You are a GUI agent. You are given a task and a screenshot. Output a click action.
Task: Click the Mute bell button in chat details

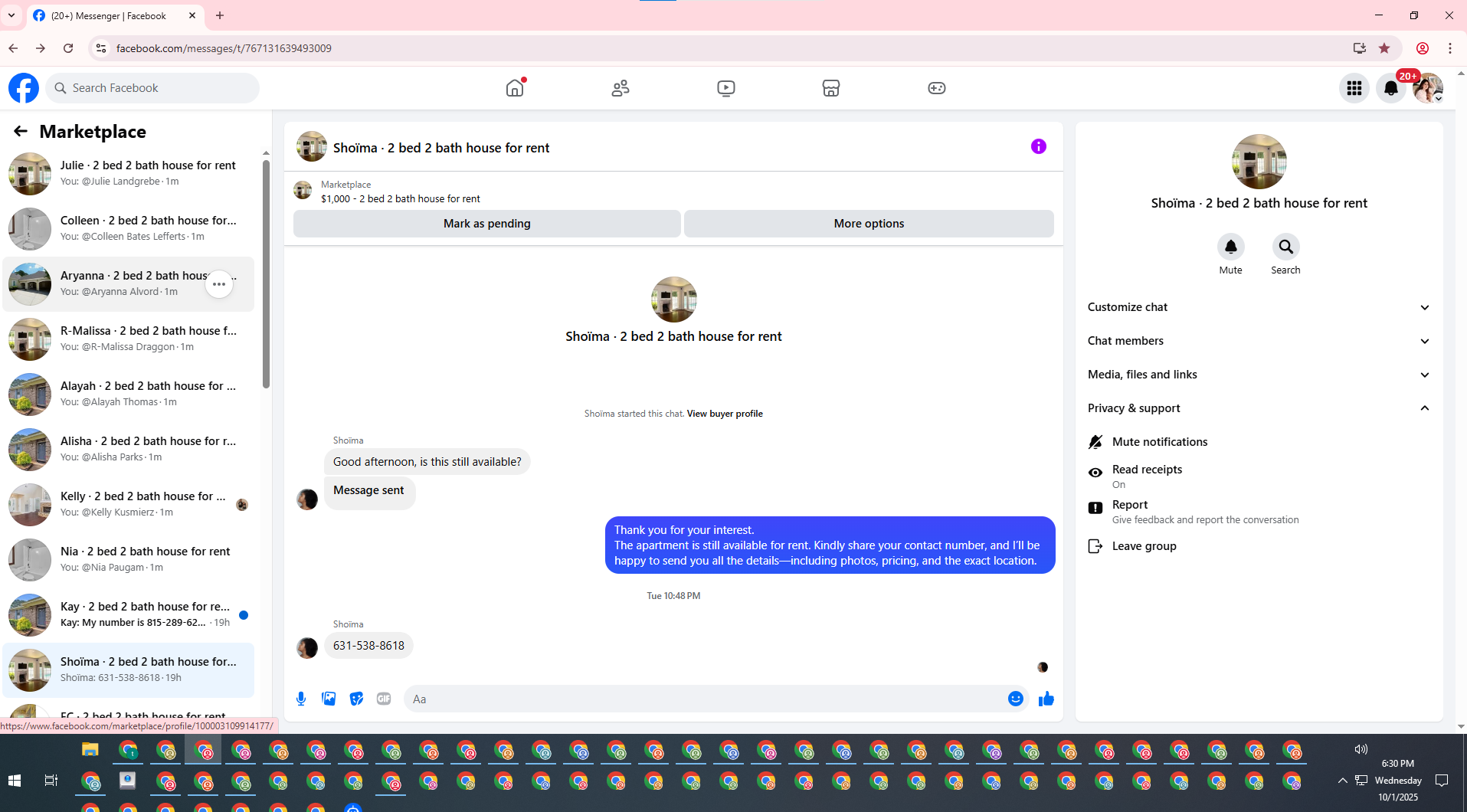point(1231,247)
